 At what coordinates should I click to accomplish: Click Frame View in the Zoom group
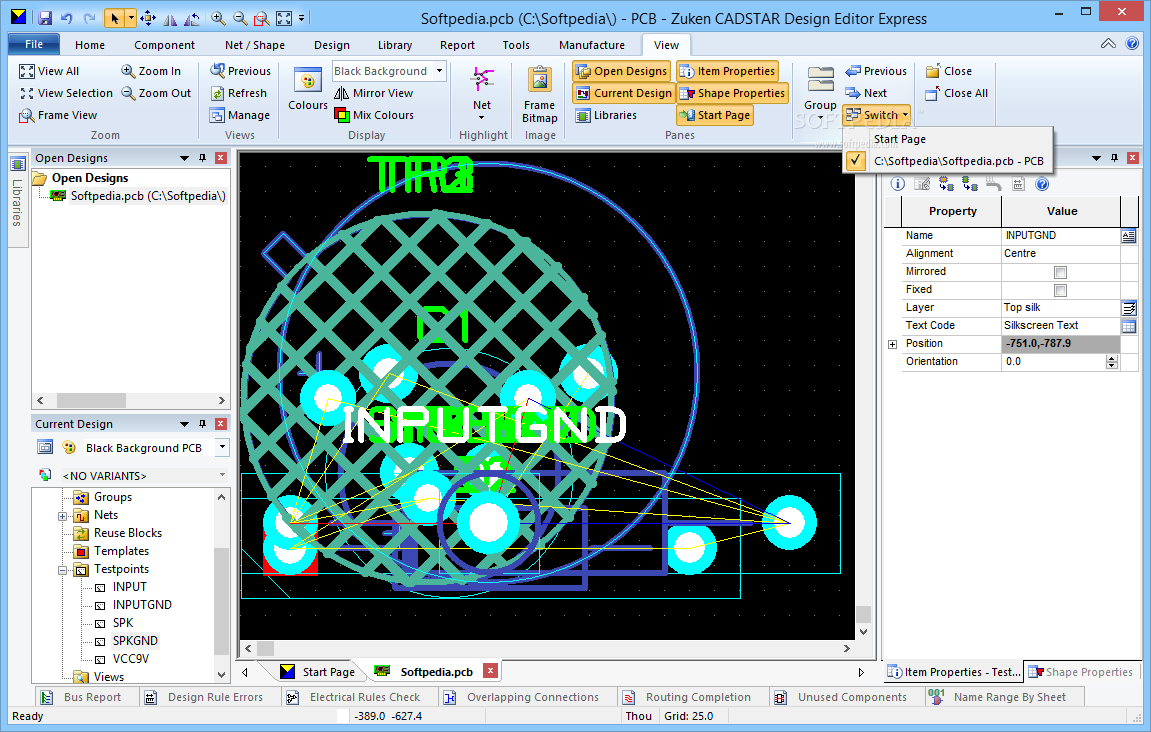(58, 115)
